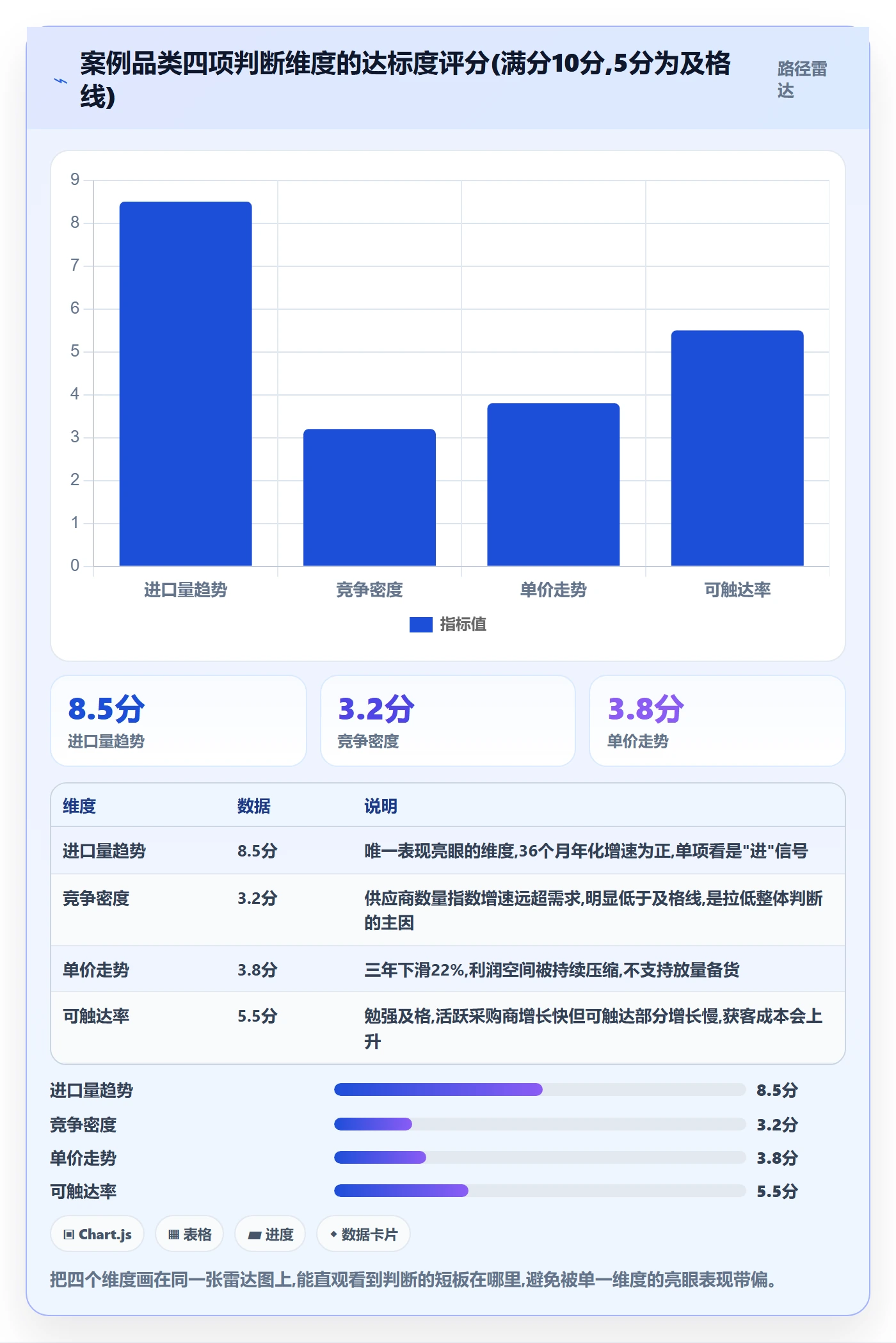Click the 单价走势 progress bar
The image size is (896, 1343).
point(540,1157)
